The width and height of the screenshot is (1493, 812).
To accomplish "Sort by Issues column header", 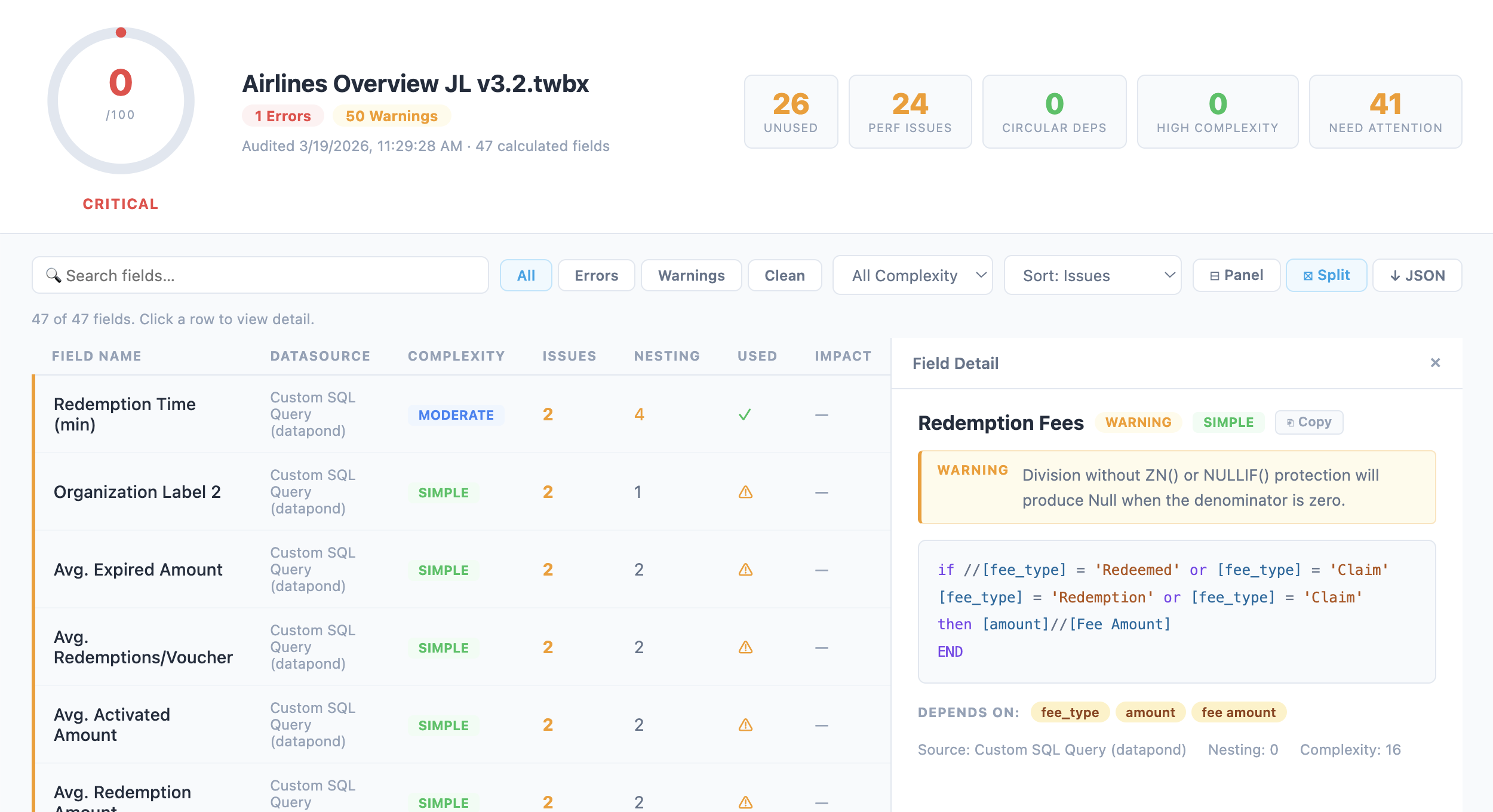I will [570, 356].
